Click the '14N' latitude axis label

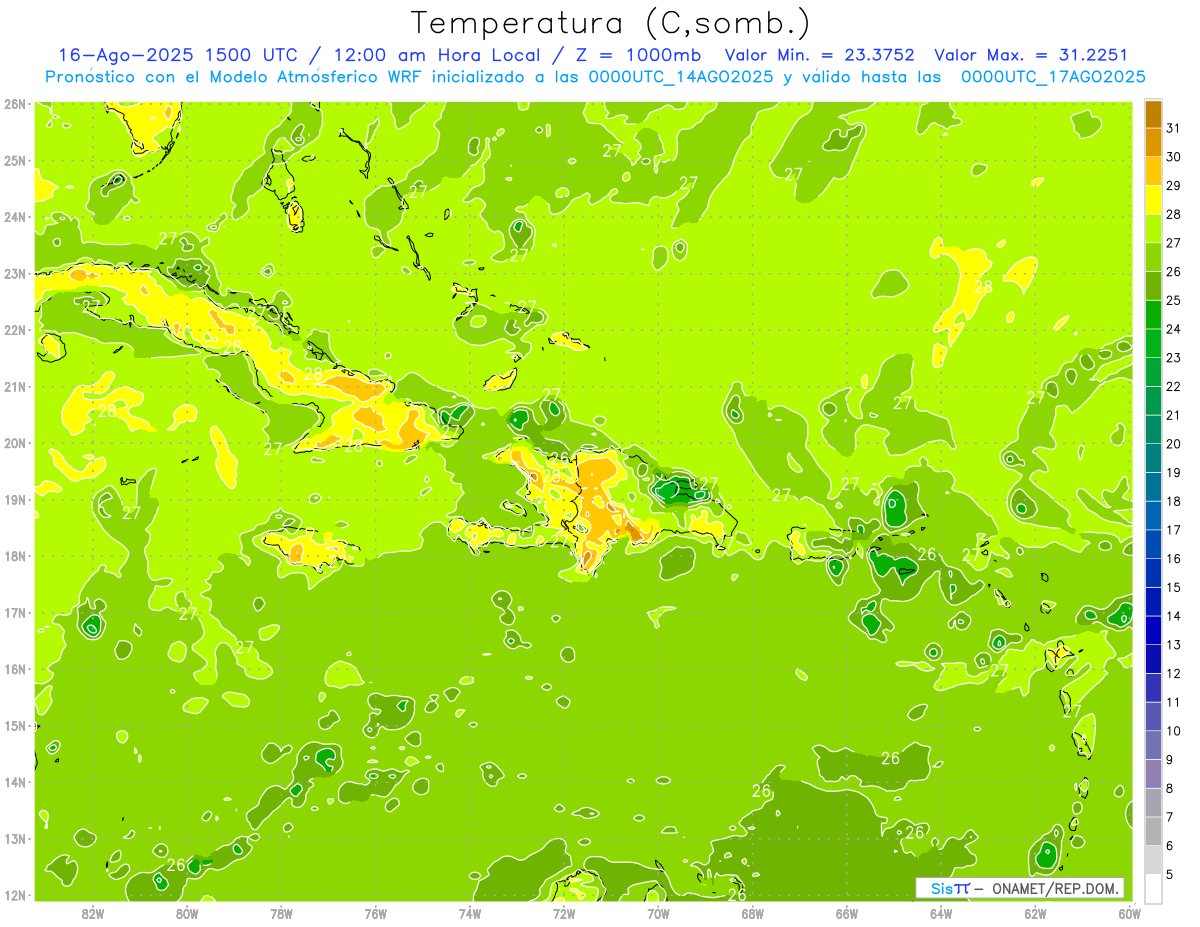16,782
